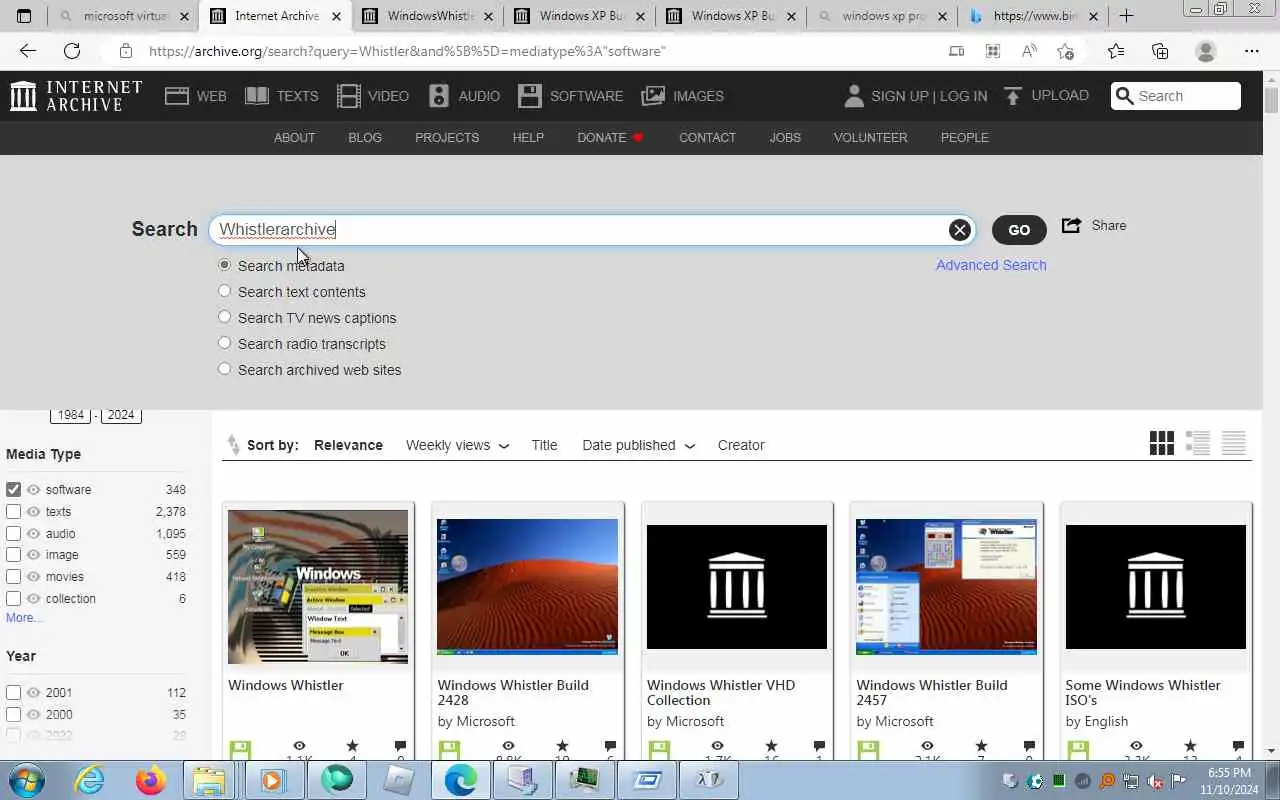Image resolution: width=1280 pixels, height=800 pixels.
Task: Select Search archived web sites option
Action: point(224,369)
